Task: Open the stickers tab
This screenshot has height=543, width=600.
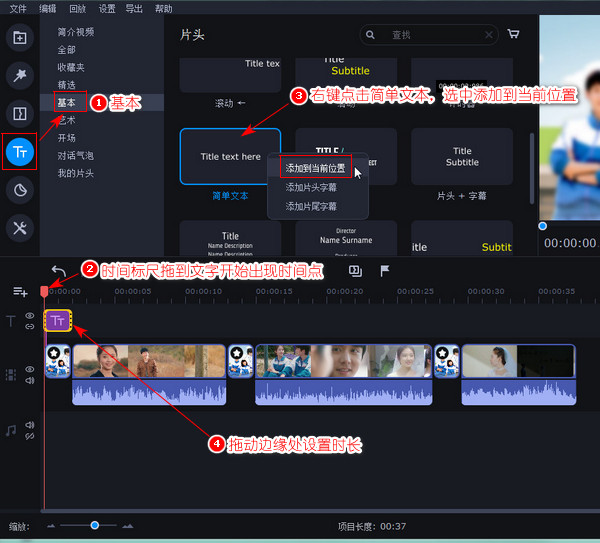Action: point(20,190)
